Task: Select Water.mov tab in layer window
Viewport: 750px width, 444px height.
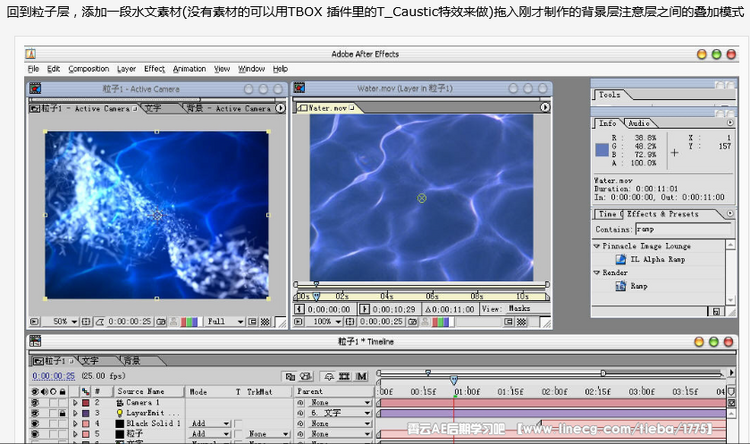Action: 328,108
